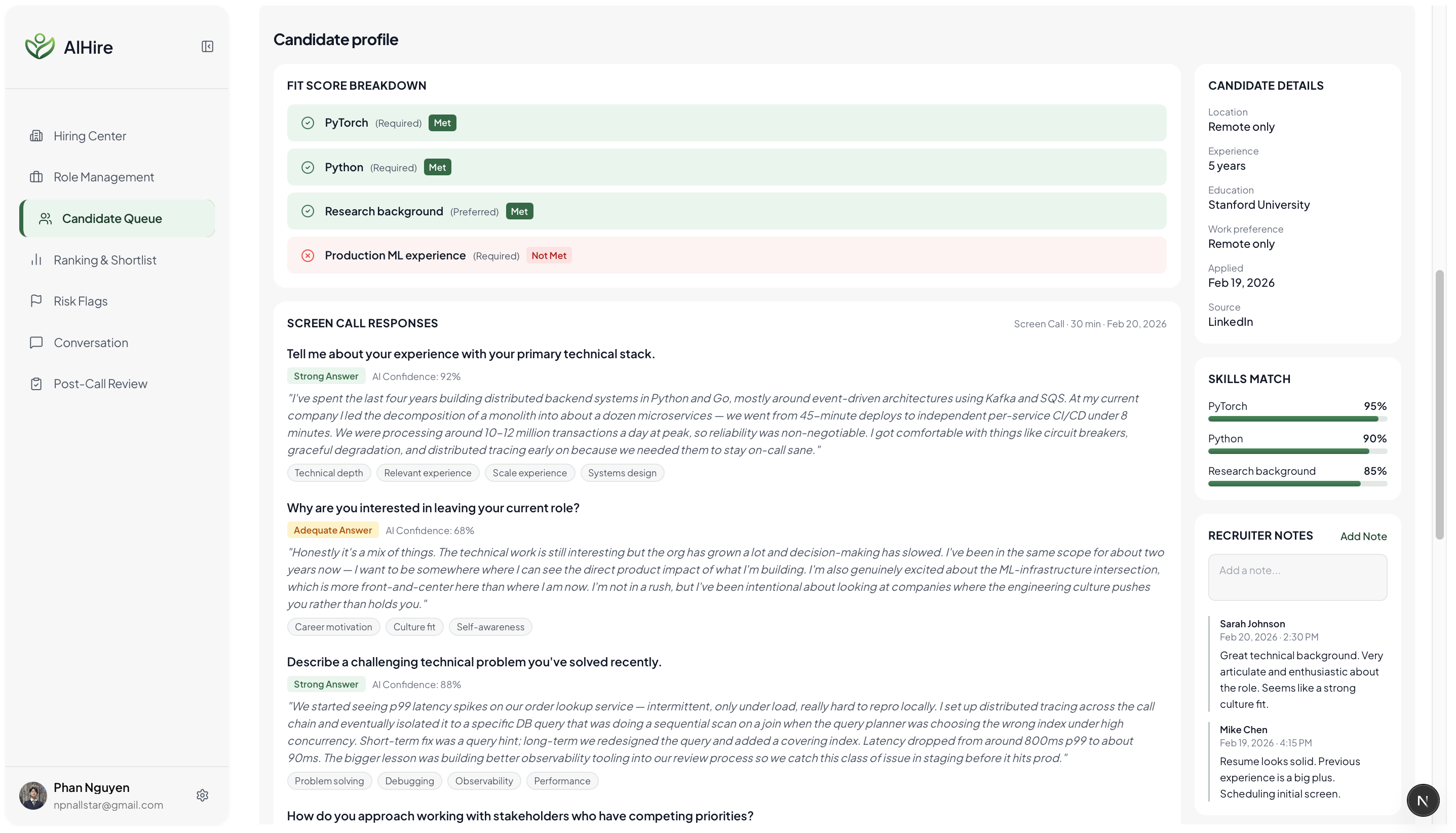Click the Hiring Center building icon
This screenshot has height=833, width=1456.
pyautogui.click(x=36, y=136)
